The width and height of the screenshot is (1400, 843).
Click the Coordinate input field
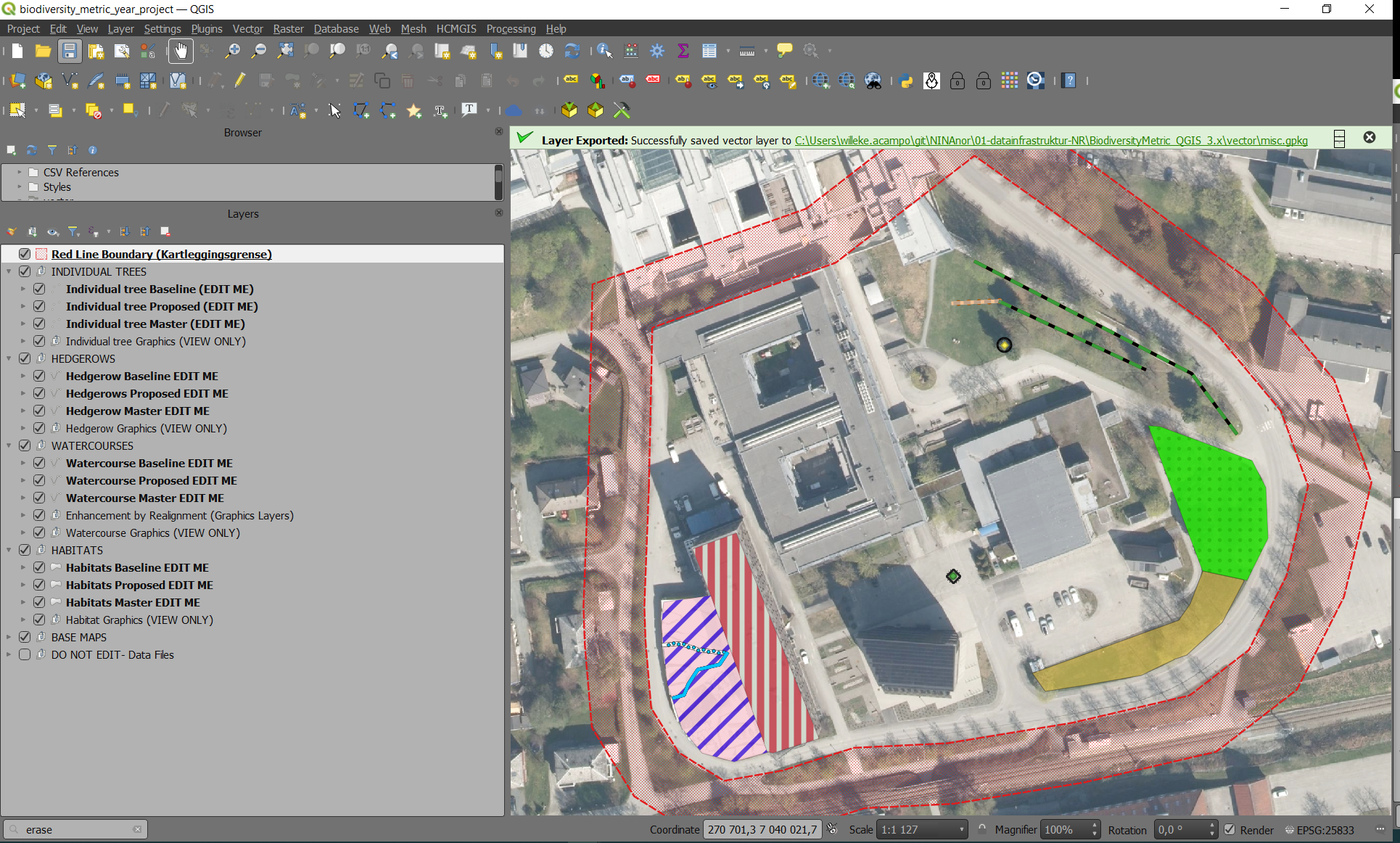(762, 829)
